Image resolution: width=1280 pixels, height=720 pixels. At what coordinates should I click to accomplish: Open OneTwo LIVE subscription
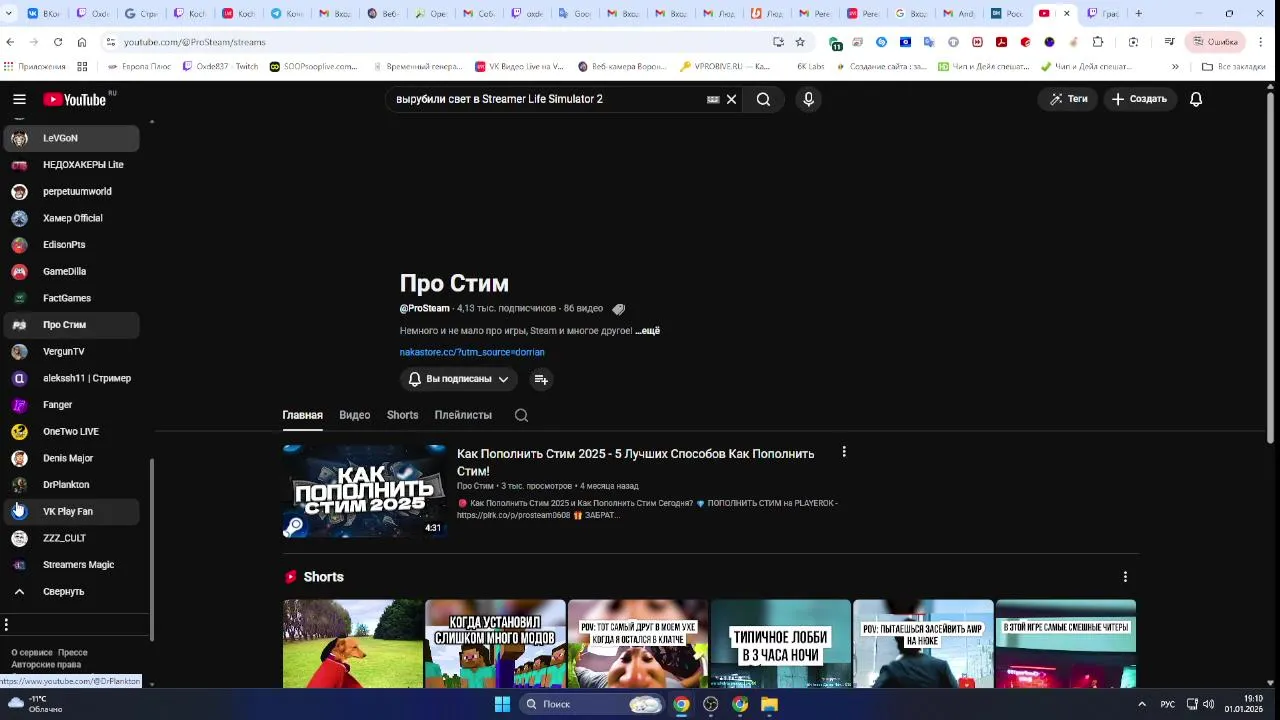(x=70, y=431)
